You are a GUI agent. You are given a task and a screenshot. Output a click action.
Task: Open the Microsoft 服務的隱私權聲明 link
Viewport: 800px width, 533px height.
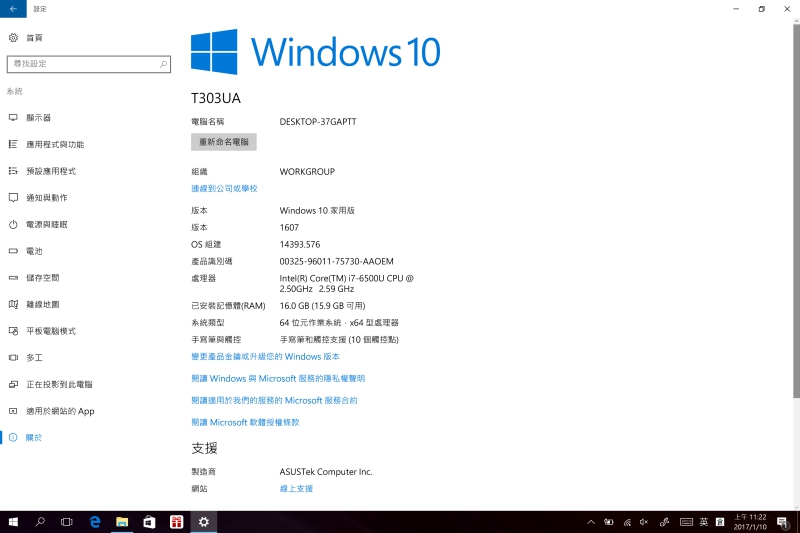pyautogui.click(x=278, y=378)
